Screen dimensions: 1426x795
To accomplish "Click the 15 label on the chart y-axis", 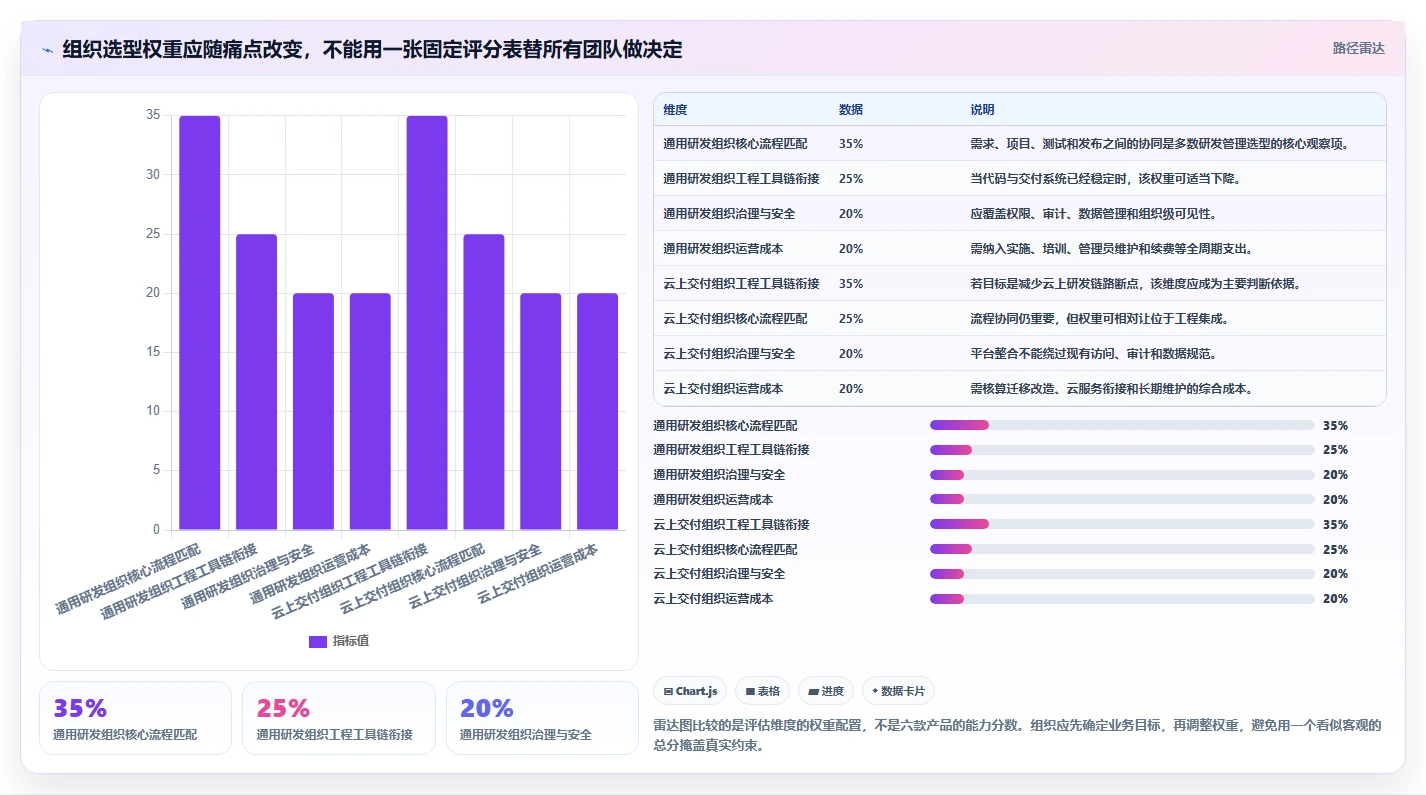I will [x=153, y=352].
